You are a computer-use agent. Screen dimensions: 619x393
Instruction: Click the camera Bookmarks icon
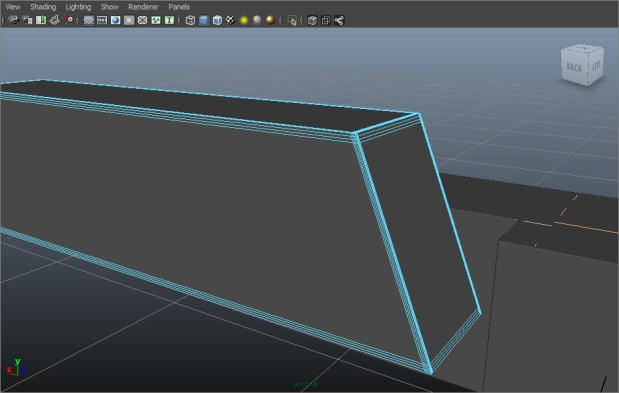coord(41,20)
